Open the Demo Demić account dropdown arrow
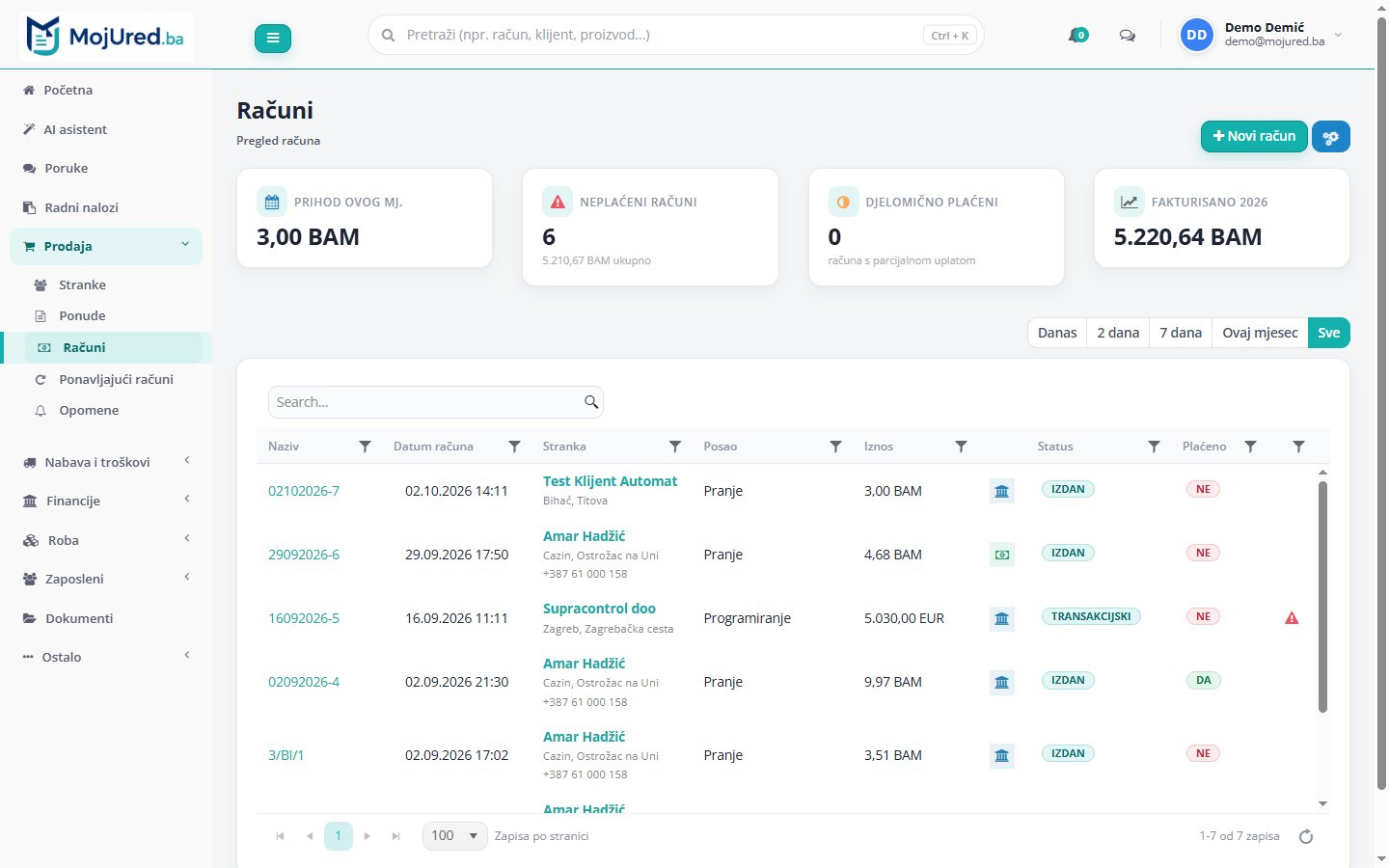Image resolution: width=1389 pixels, height=868 pixels. 1338,35
